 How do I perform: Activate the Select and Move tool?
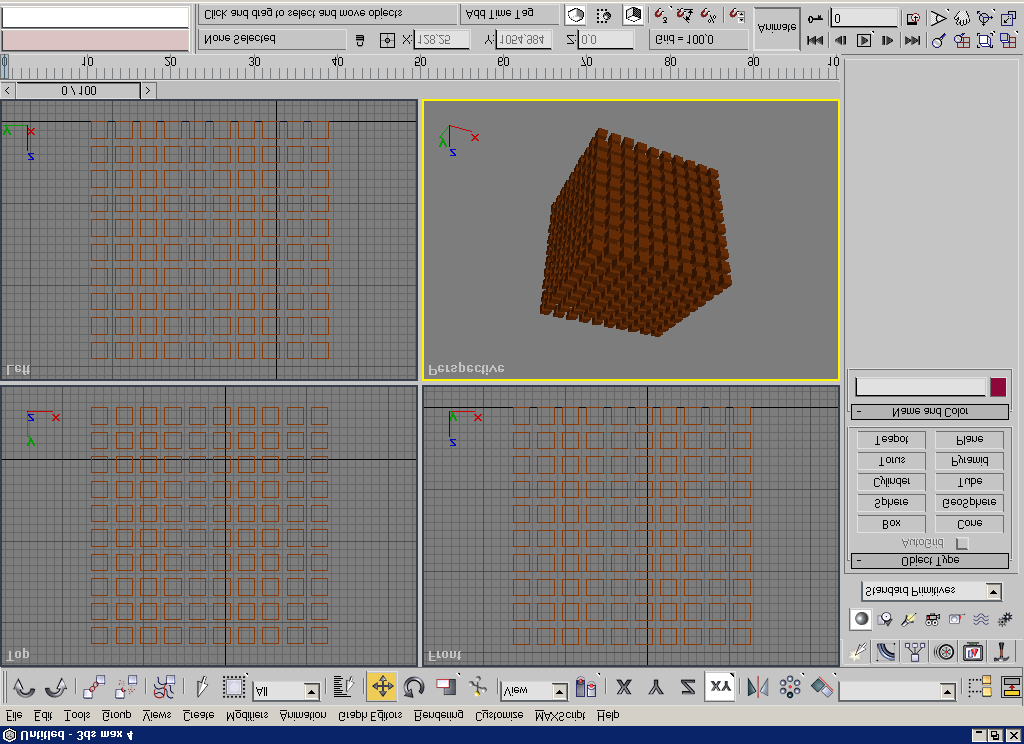tap(382, 687)
